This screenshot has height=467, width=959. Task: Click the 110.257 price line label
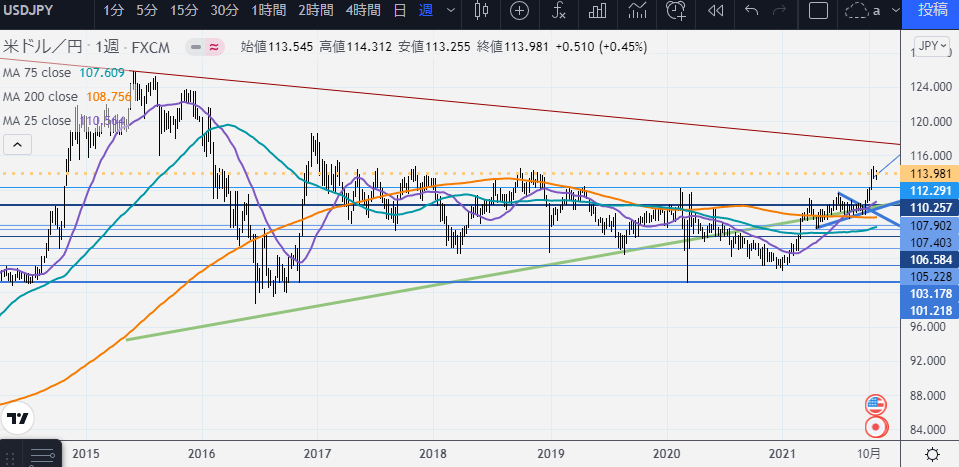pos(930,208)
